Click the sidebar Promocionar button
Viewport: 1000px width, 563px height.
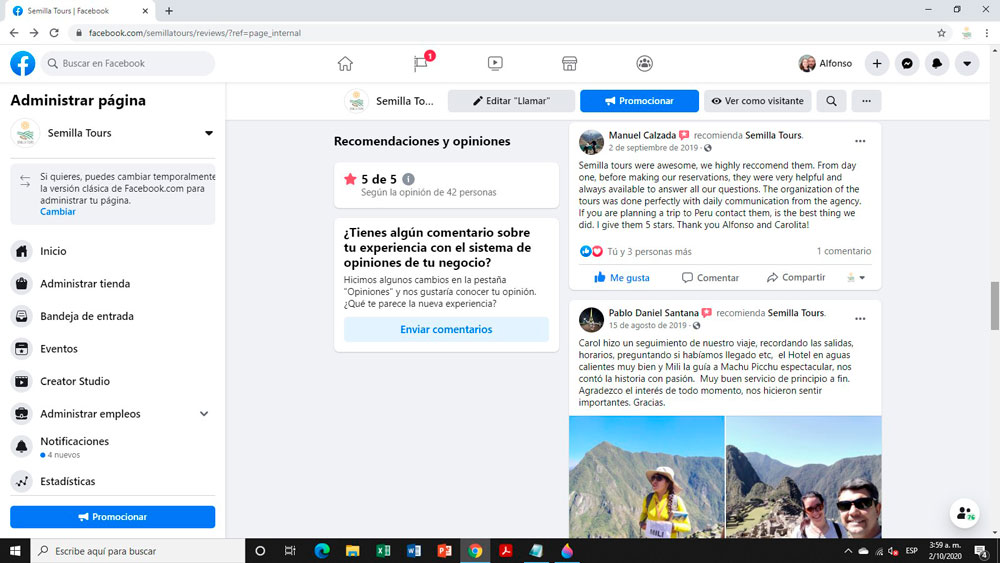pos(113,516)
